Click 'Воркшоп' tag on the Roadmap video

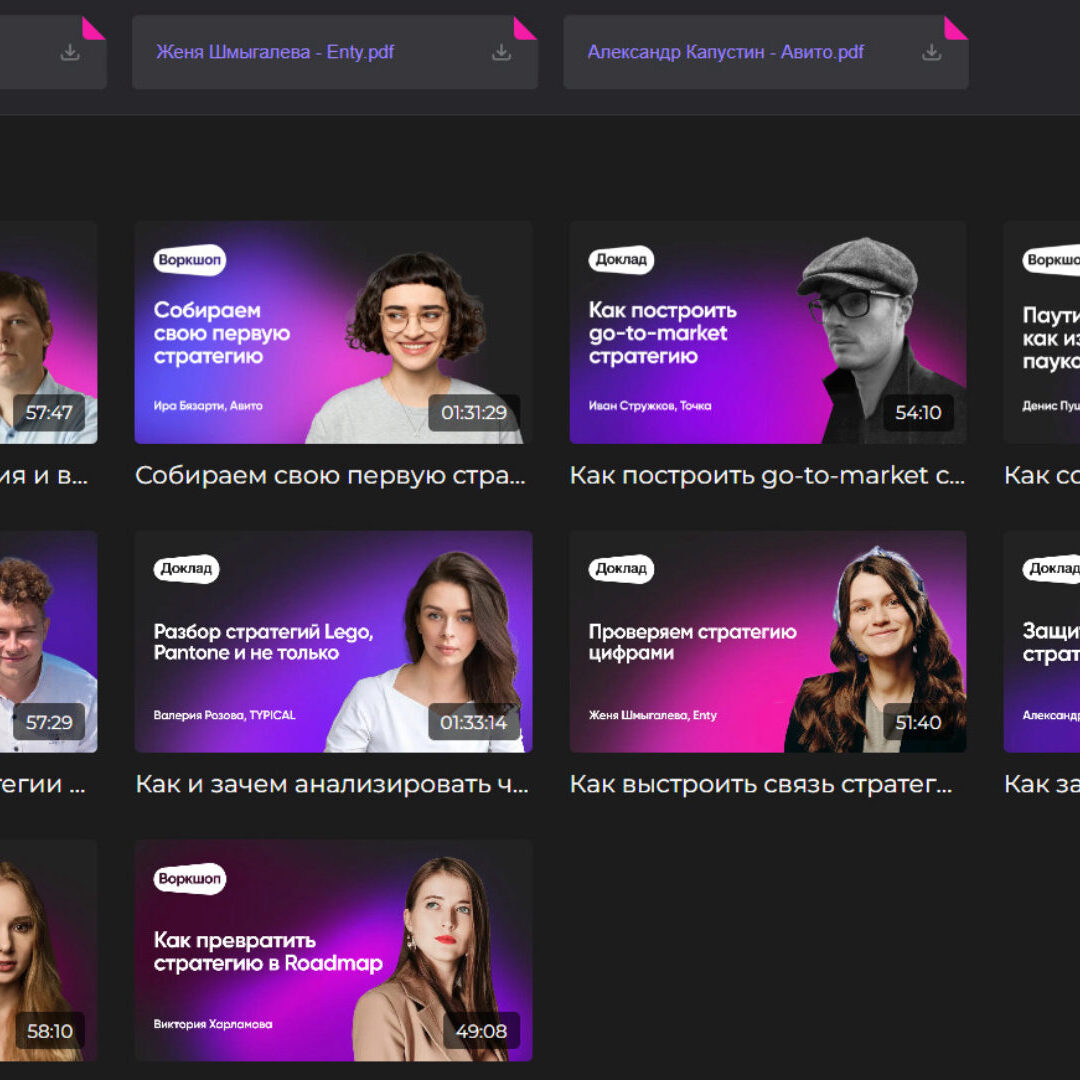click(190, 879)
